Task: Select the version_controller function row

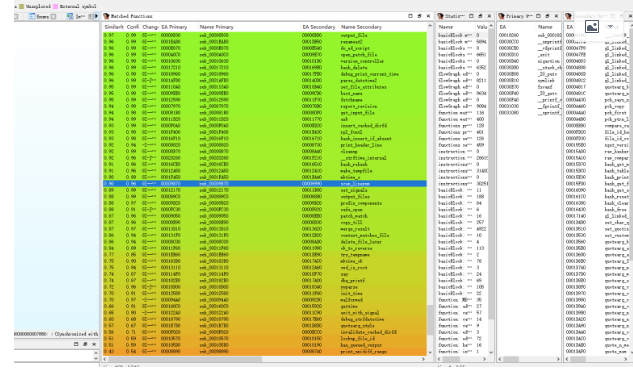Action: [x=264, y=61]
